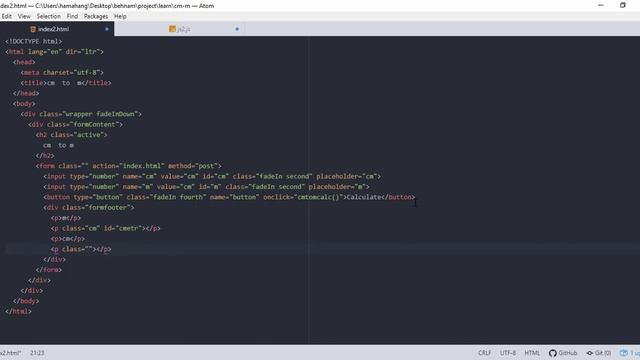
Task: Click the closing html tag line
Action: (x=18, y=311)
